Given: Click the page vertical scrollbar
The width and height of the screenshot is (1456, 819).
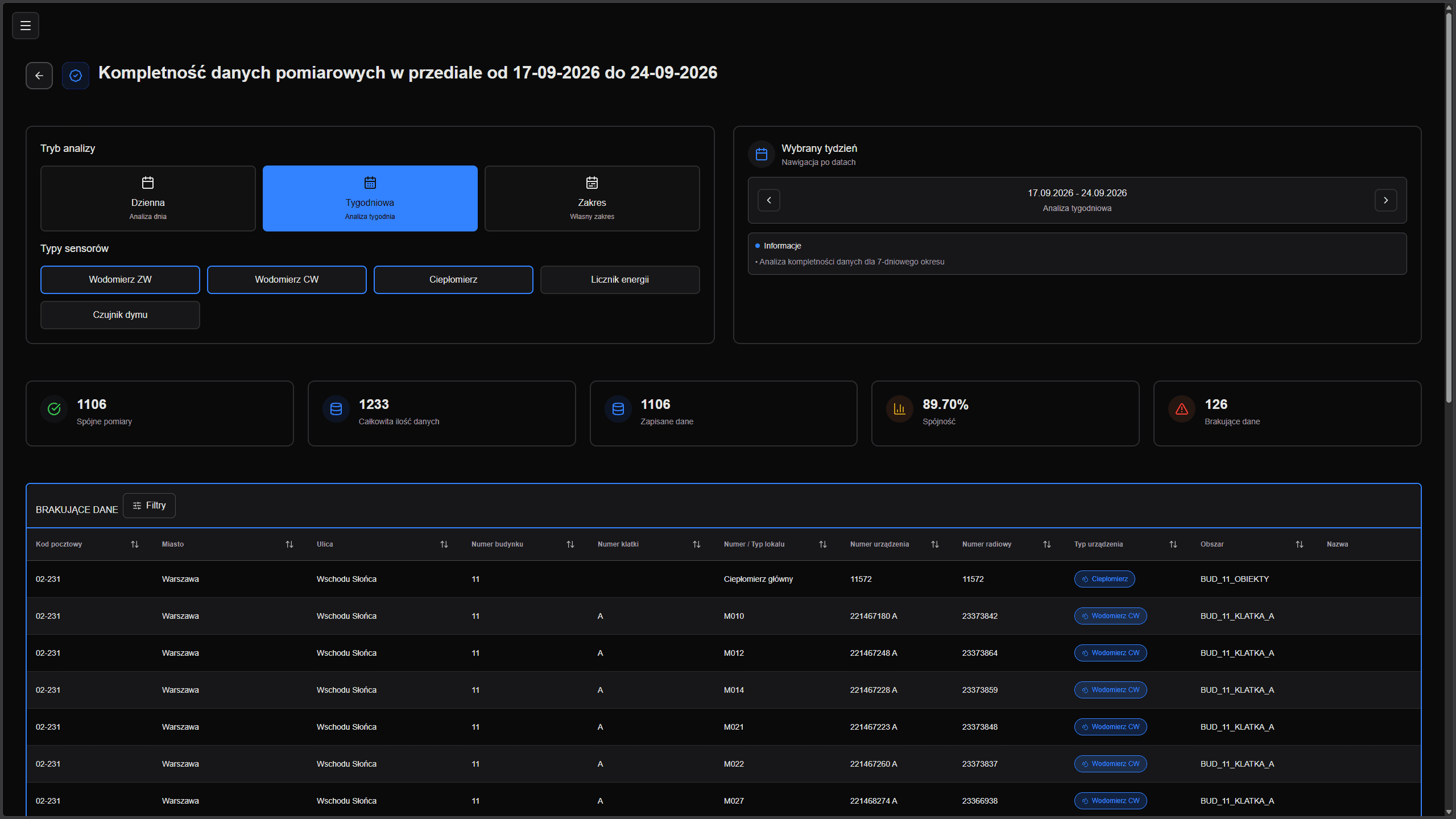Looking at the screenshot, I should coord(1449,208).
